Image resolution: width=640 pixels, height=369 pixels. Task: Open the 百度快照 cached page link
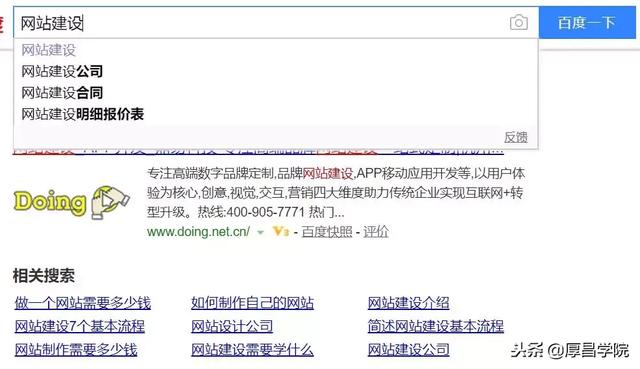click(327, 232)
